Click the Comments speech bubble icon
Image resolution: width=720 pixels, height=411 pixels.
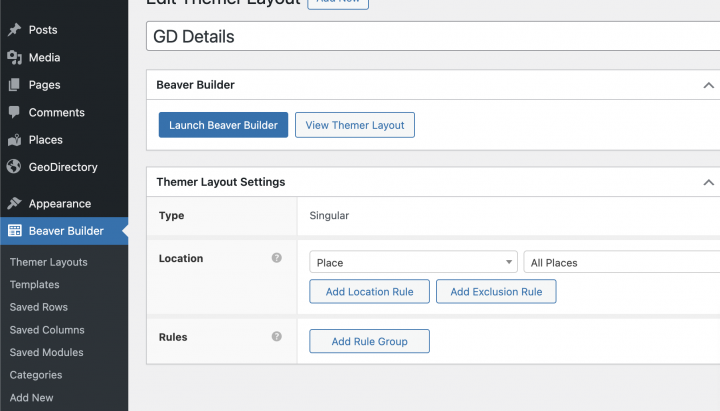14,112
